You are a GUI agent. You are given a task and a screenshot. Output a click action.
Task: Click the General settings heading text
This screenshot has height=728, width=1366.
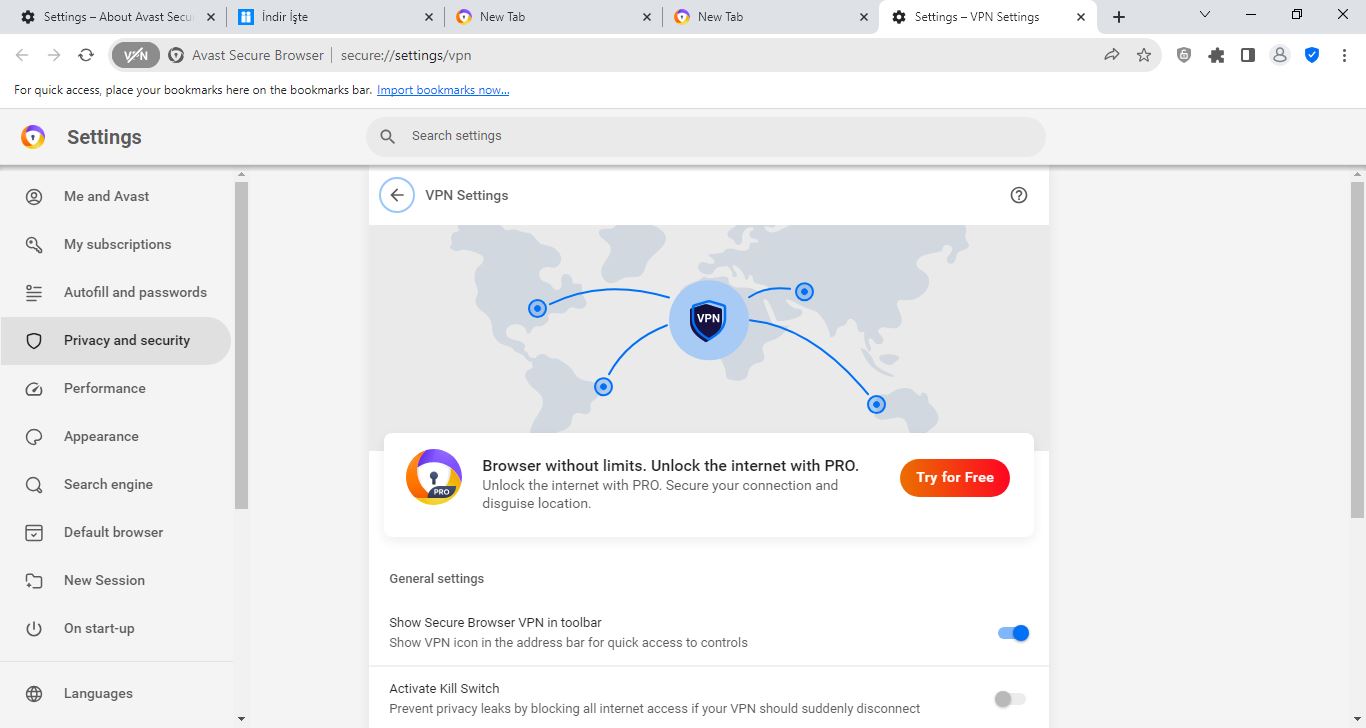(x=436, y=578)
